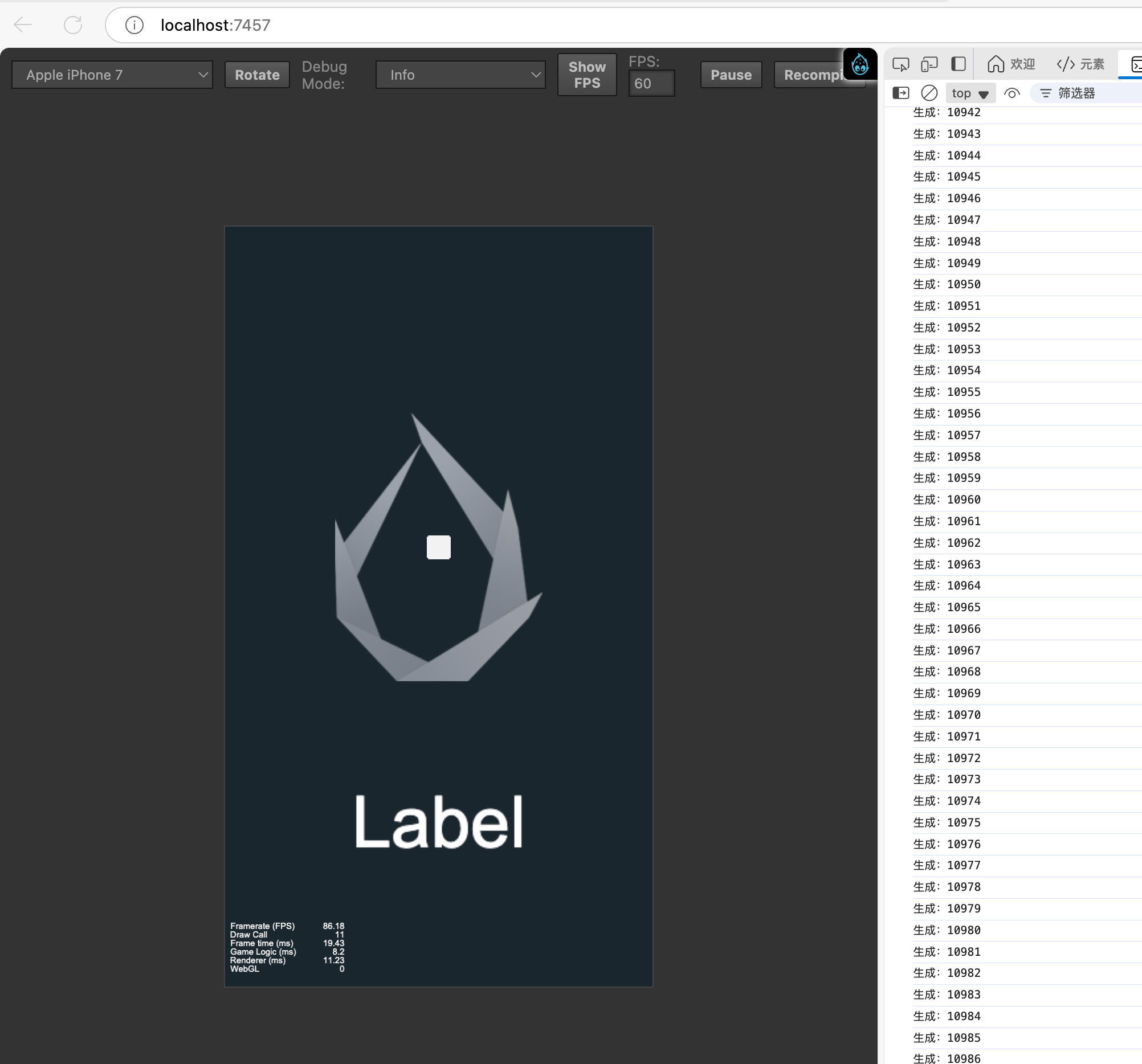Viewport: 1142px width, 1064px height.
Task: Click the site info icon in address bar
Action: coord(134,25)
